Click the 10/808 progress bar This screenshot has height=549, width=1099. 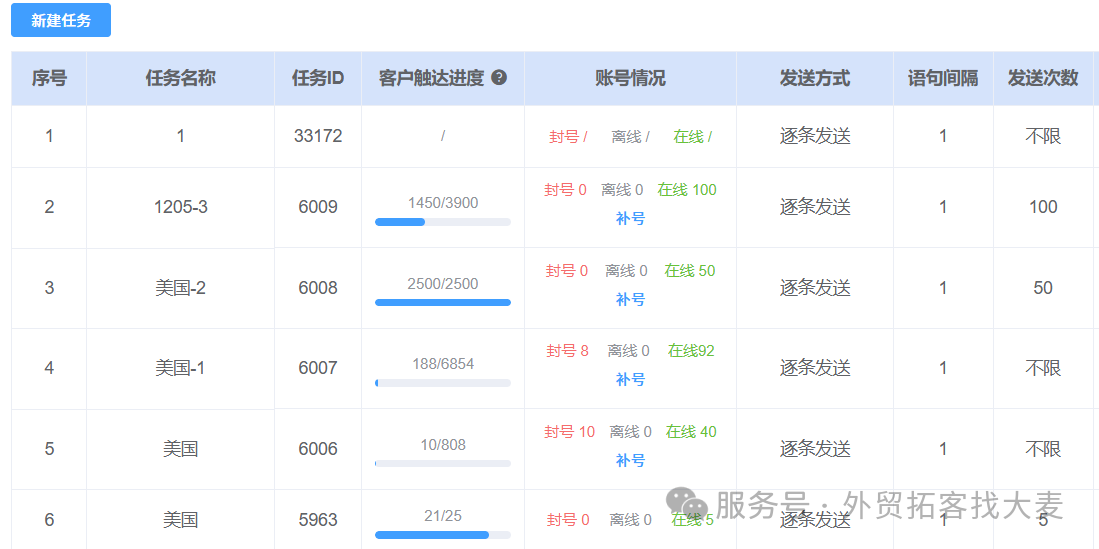[x=443, y=463]
